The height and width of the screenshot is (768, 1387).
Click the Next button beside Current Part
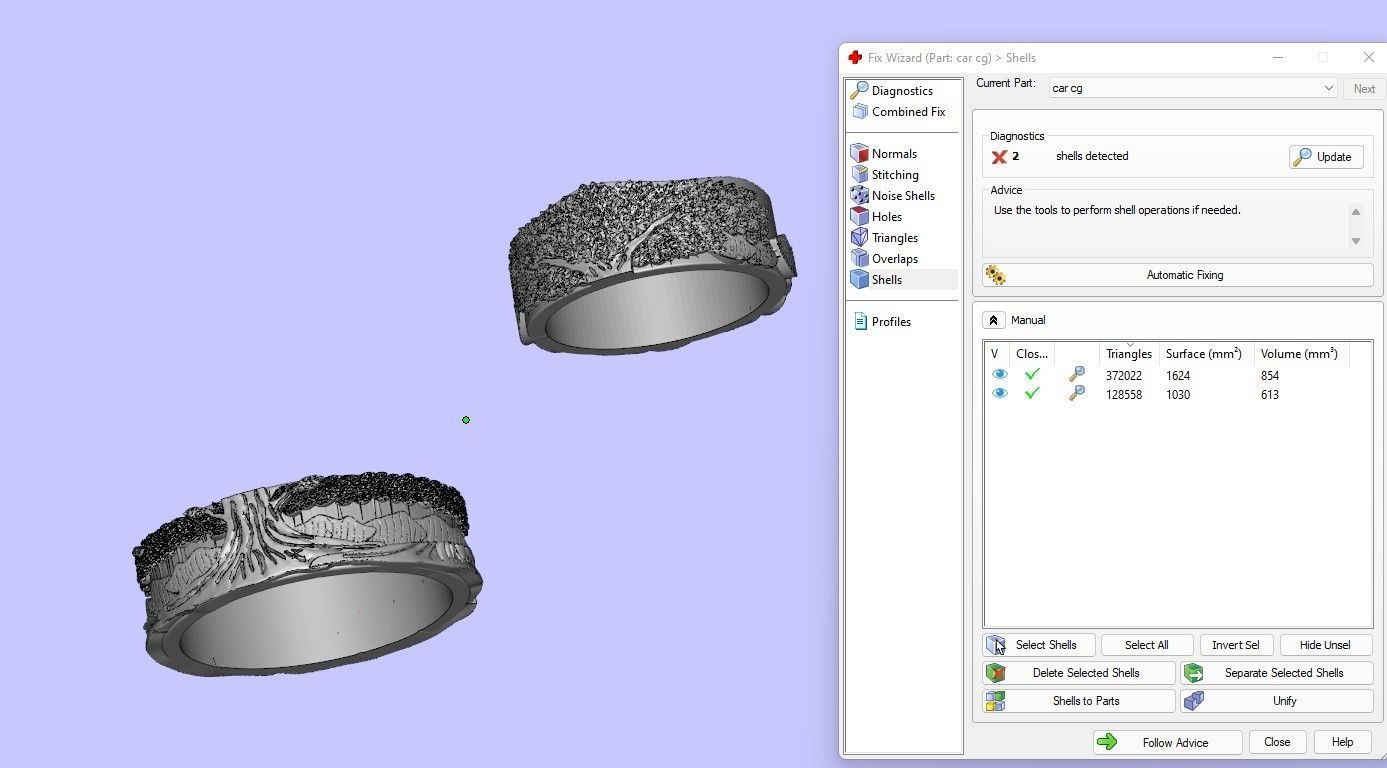click(x=1364, y=88)
